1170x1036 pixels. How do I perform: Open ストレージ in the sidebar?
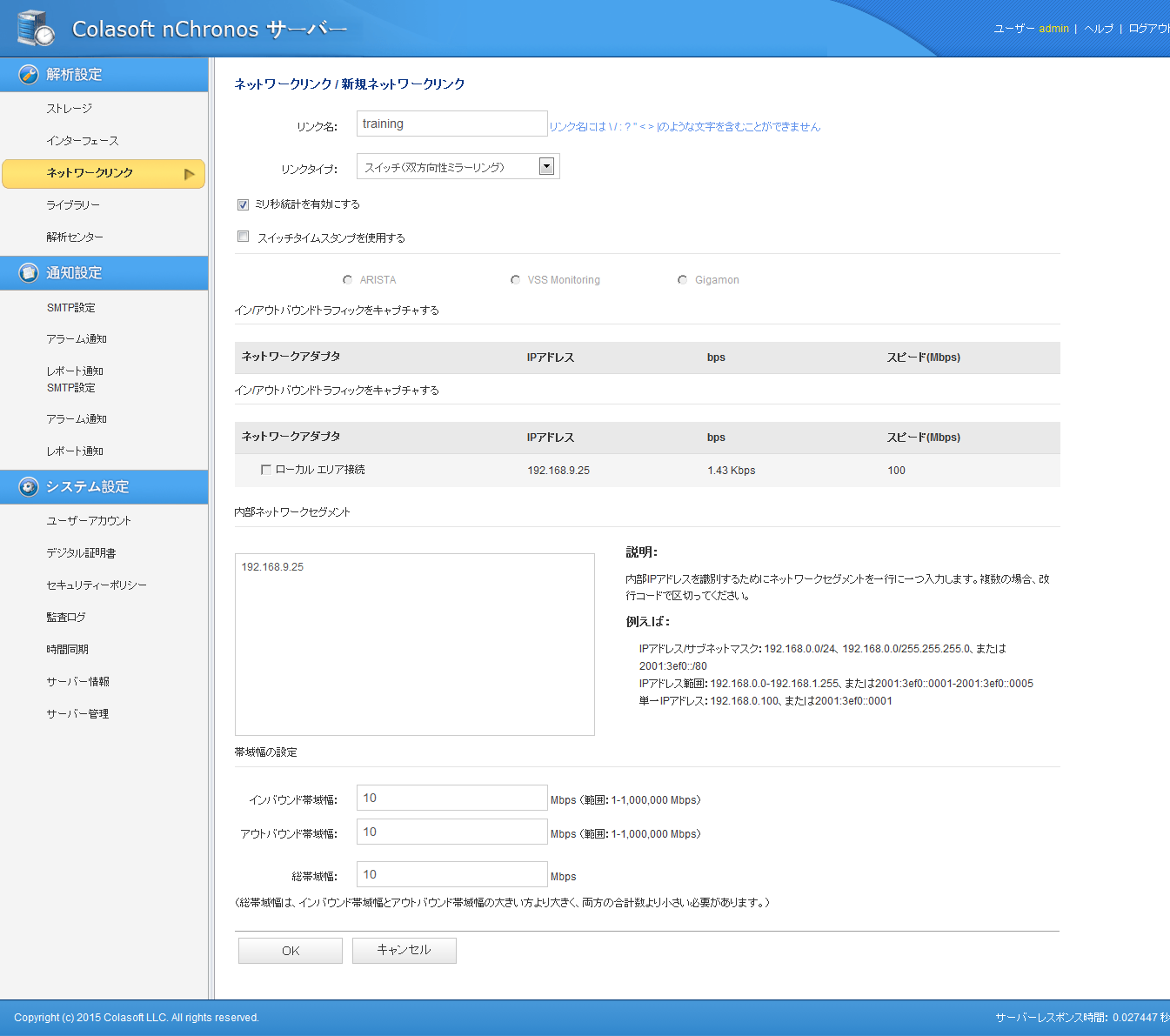point(70,109)
